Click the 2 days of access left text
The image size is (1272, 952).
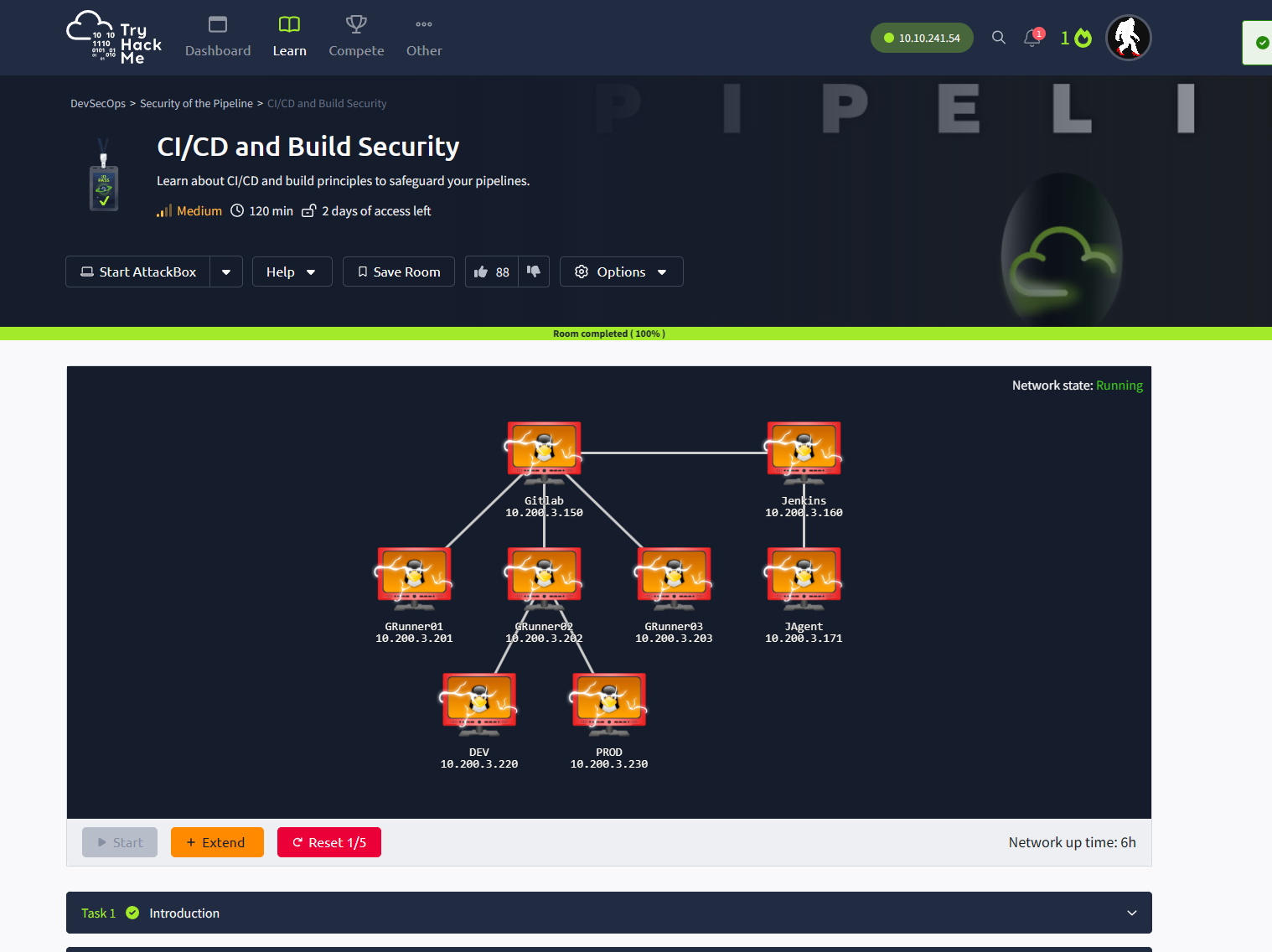(x=376, y=211)
